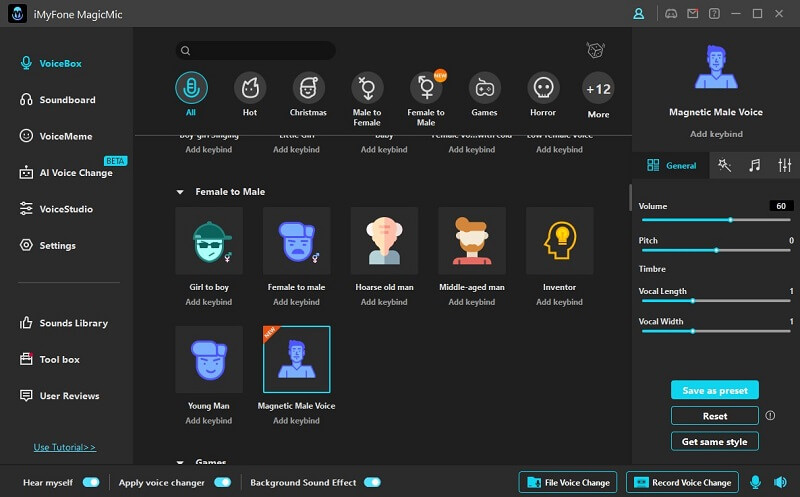This screenshot has width=800, height=497.
Task: Open the VoiceBox section
Action: pos(51,63)
